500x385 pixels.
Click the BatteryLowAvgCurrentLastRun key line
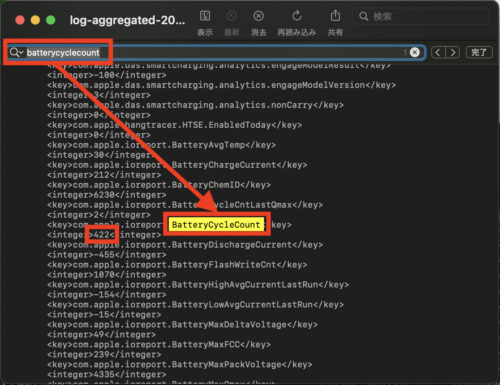pyautogui.click(x=195, y=305)
